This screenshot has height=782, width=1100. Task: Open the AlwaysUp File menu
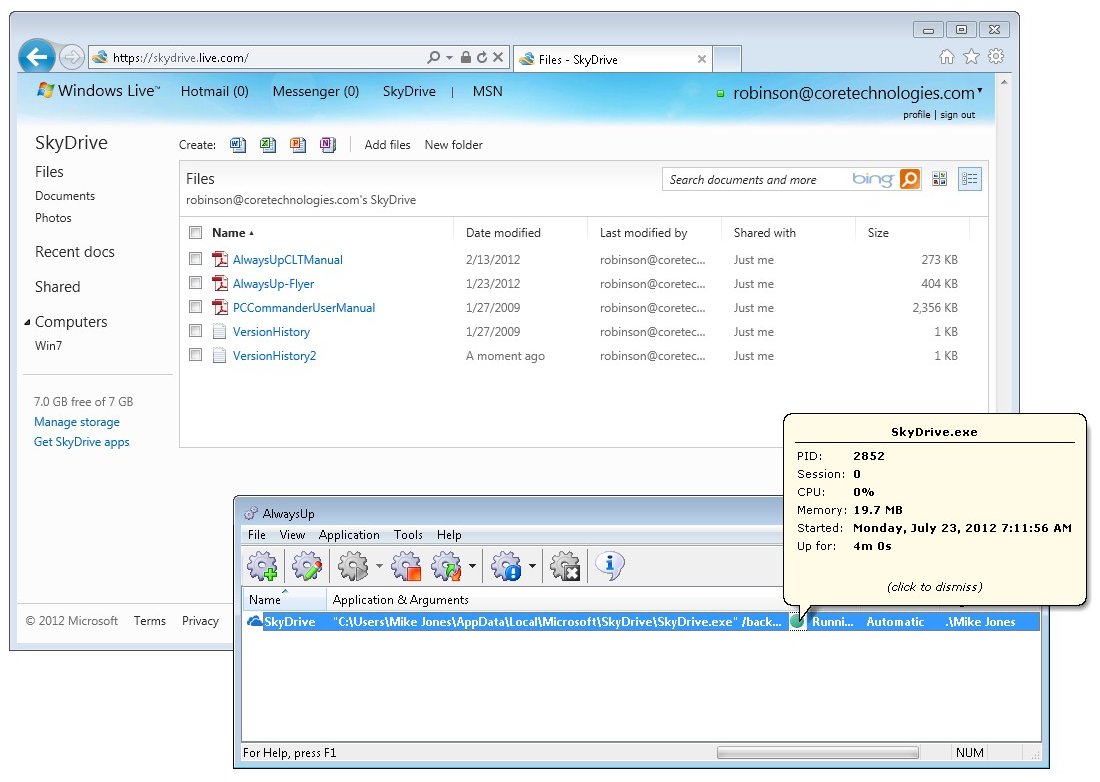[257, 534]
